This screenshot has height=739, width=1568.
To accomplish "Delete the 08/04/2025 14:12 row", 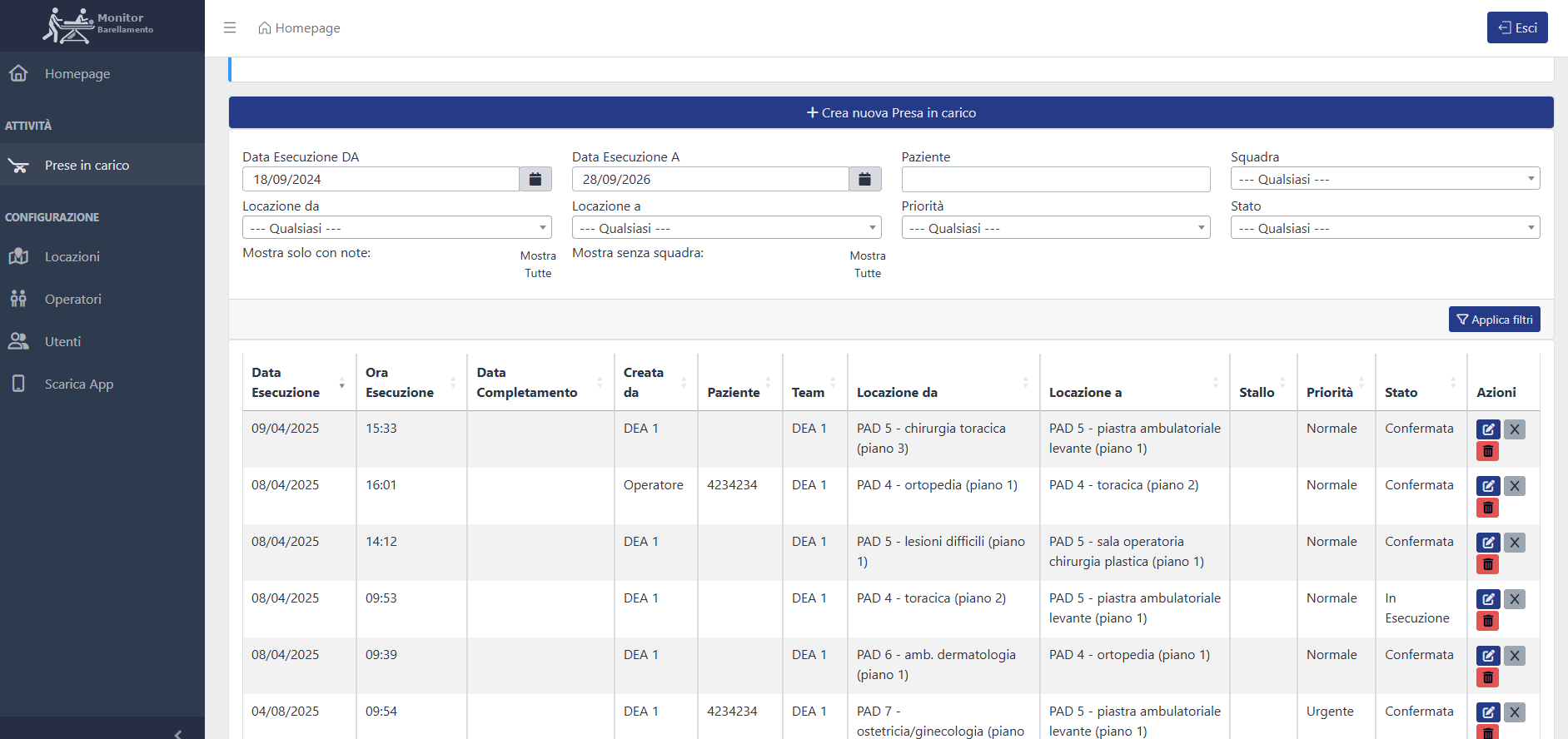I will (x=1488, y=564).
